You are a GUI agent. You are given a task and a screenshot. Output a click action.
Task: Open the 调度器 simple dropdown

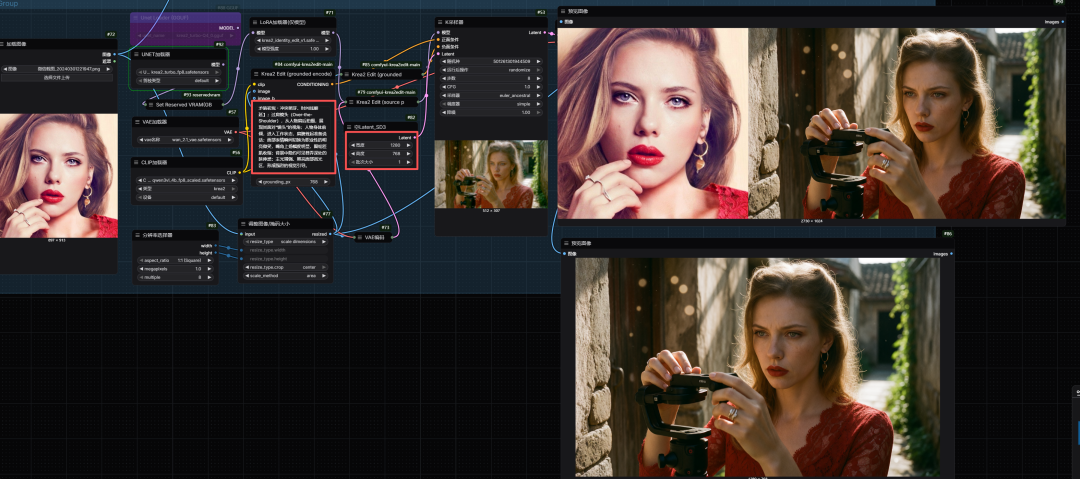click(x=492, y=103)
